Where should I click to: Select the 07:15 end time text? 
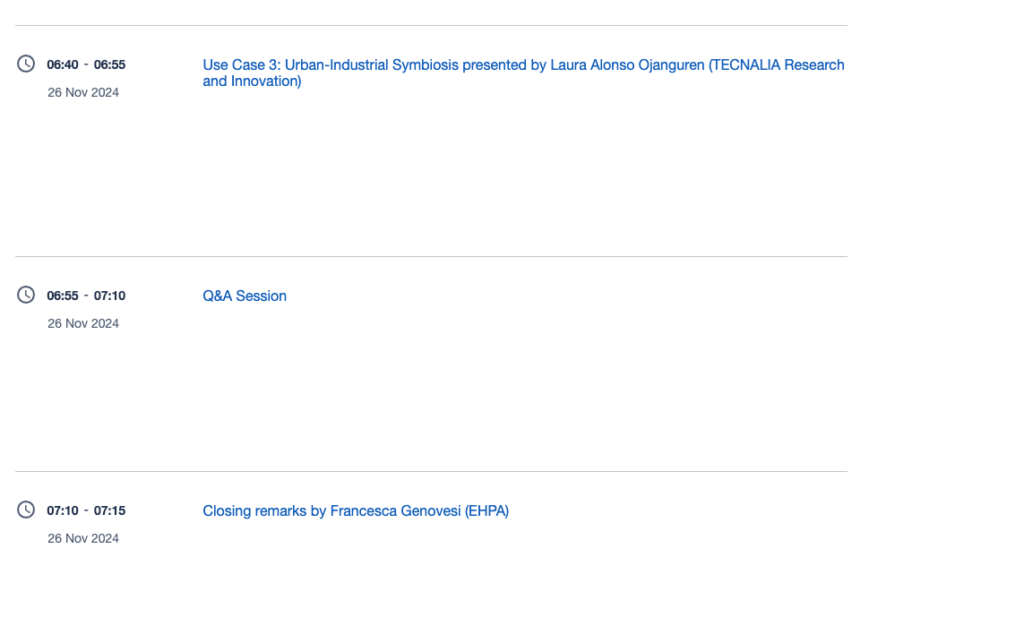click(110, 511)
